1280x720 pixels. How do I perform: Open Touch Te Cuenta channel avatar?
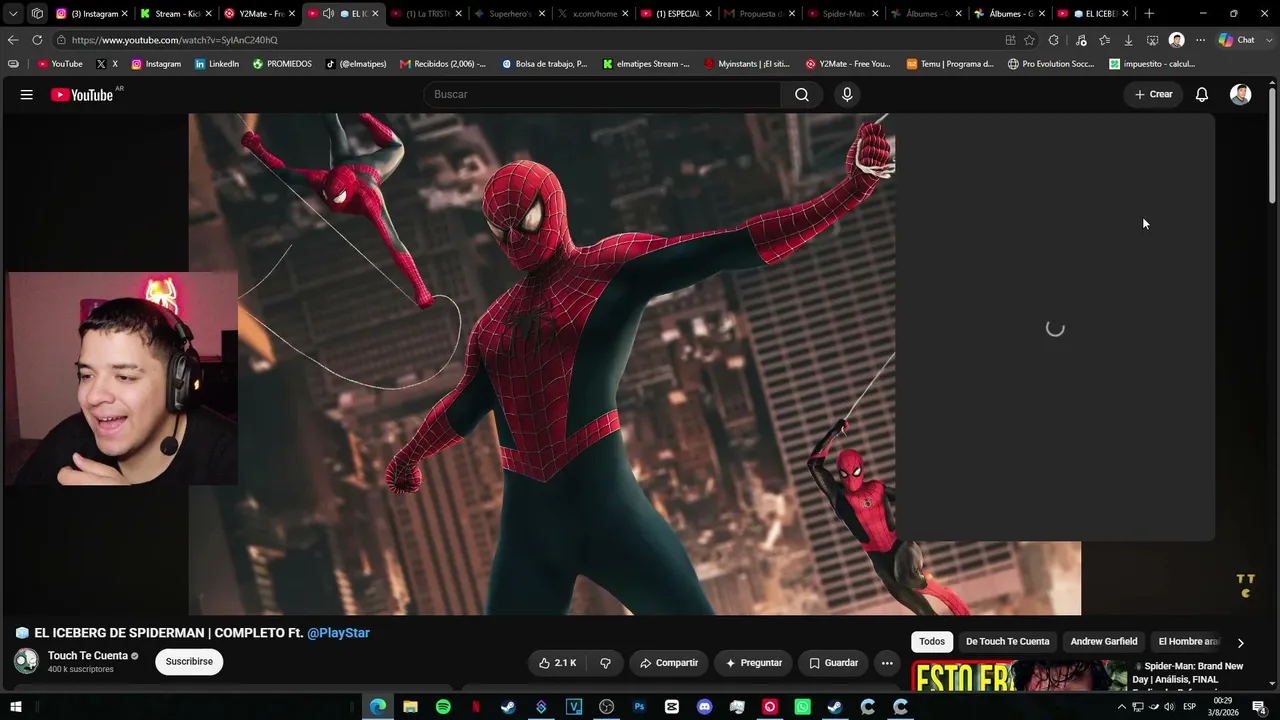26,661
